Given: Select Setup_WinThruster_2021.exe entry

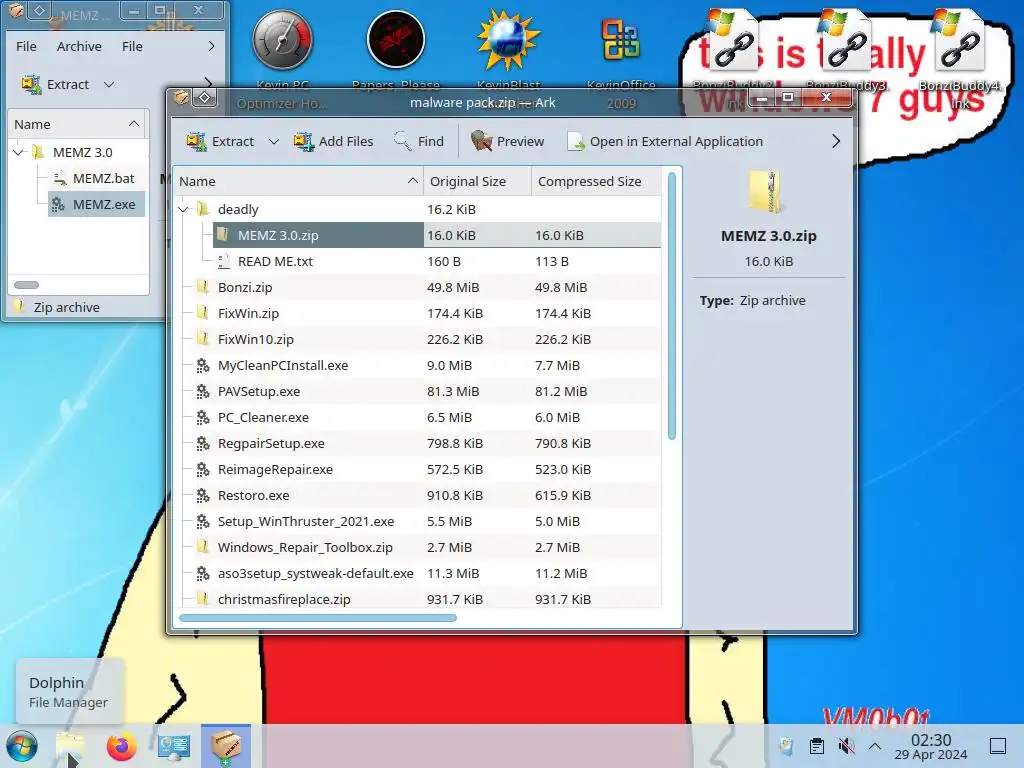Looking at the screenshot, I should (x=306, y=521).
